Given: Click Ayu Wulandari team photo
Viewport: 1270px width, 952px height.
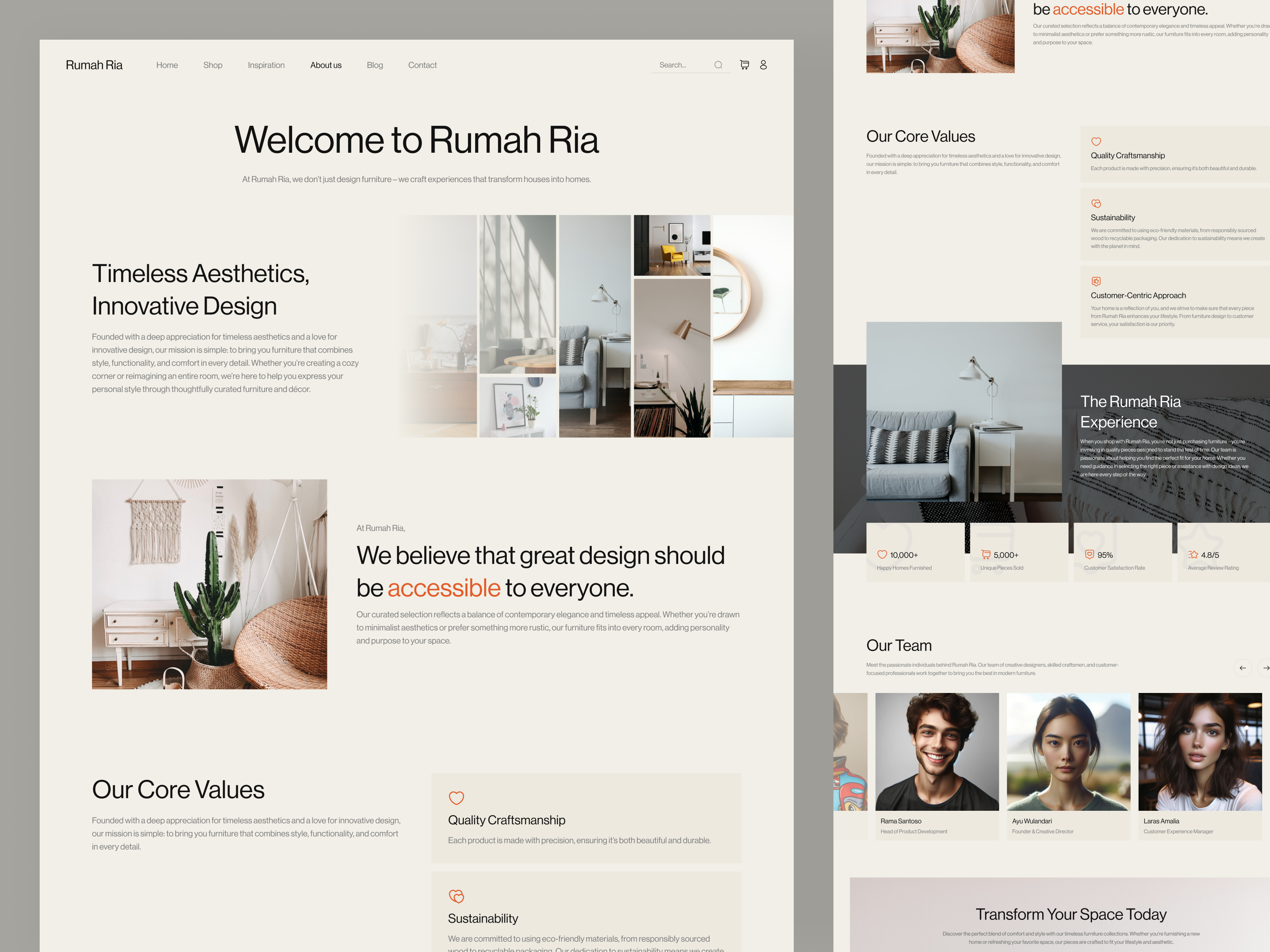Looking at the screenshot, I should pyautogui.click(x=1068, y=752).
